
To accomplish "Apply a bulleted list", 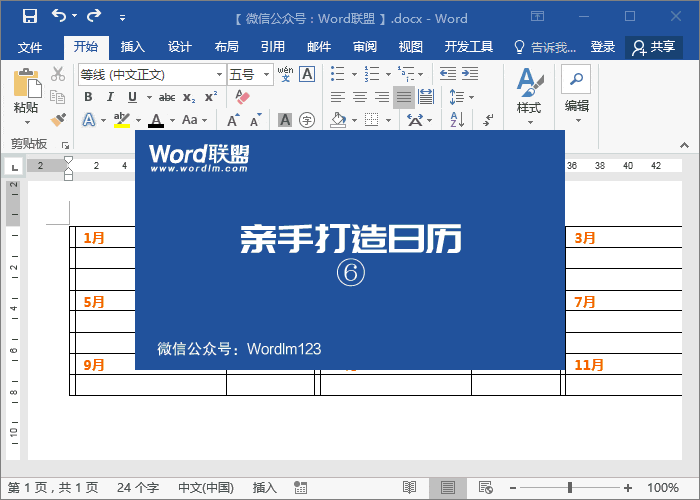I will 338,74.
